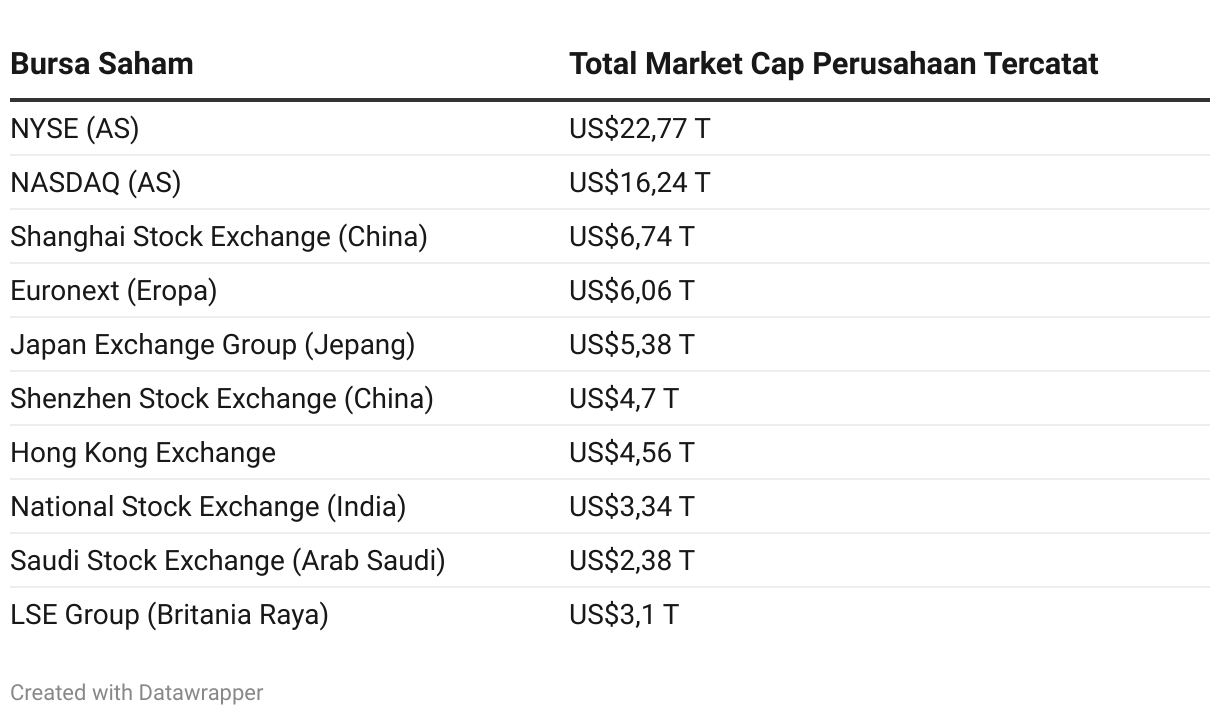Click the US$16,24 T value
Viewport: 1220px width, 716px height.
tap(640, 183)
